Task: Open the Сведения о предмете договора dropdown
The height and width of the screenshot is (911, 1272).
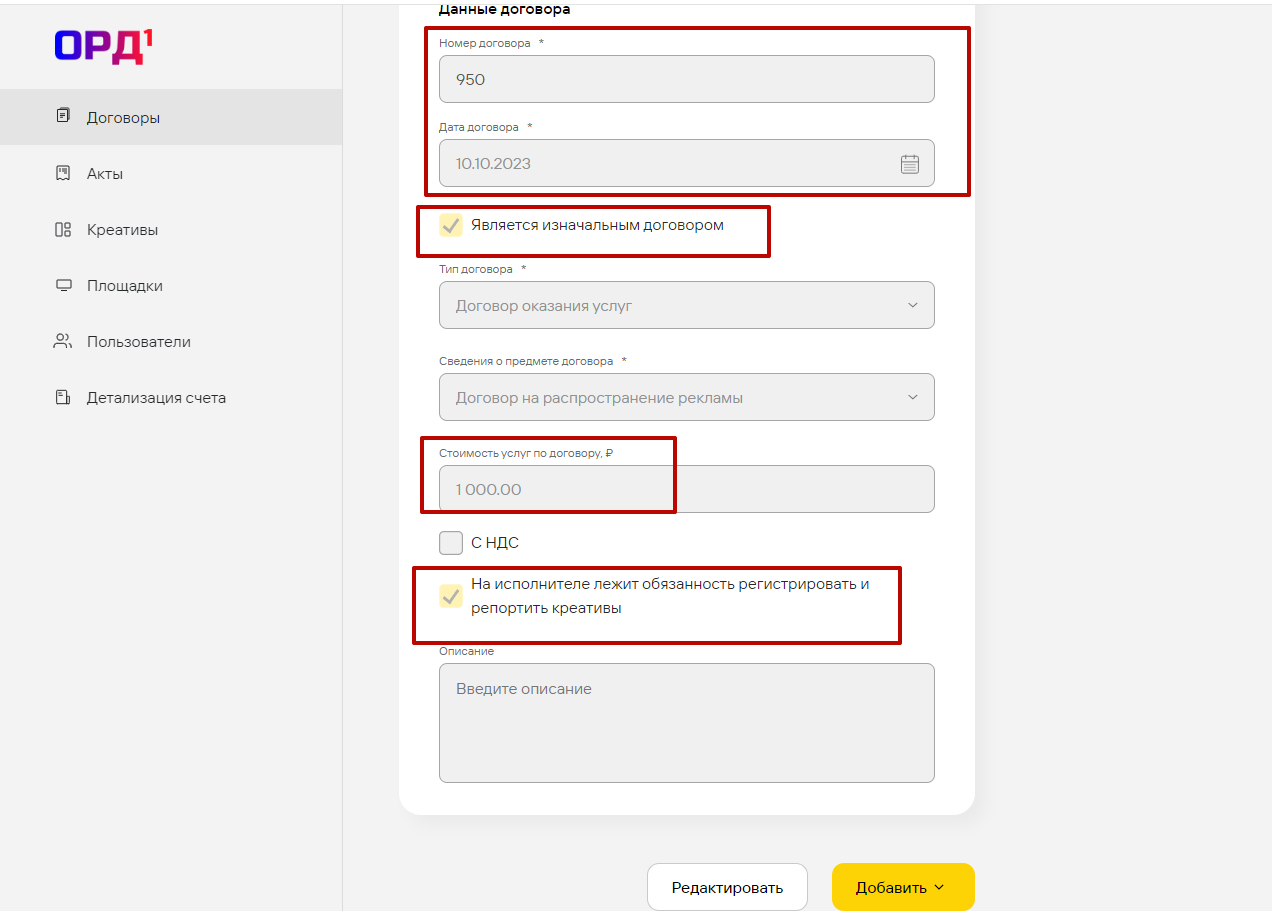Action: (x=686, y=398)
